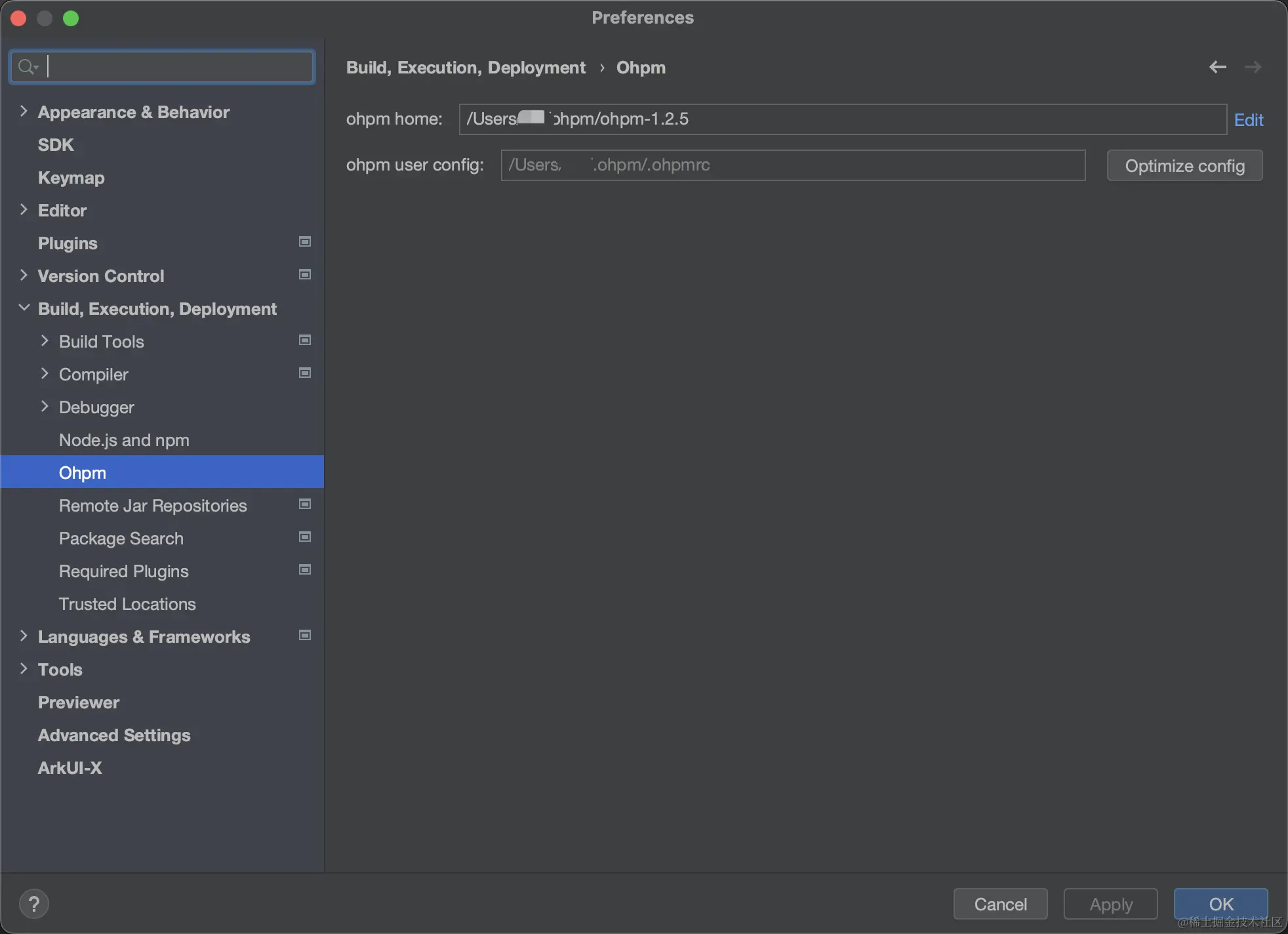
Task: Open the Keymap settings page
Action: click(x=71, y=178)
